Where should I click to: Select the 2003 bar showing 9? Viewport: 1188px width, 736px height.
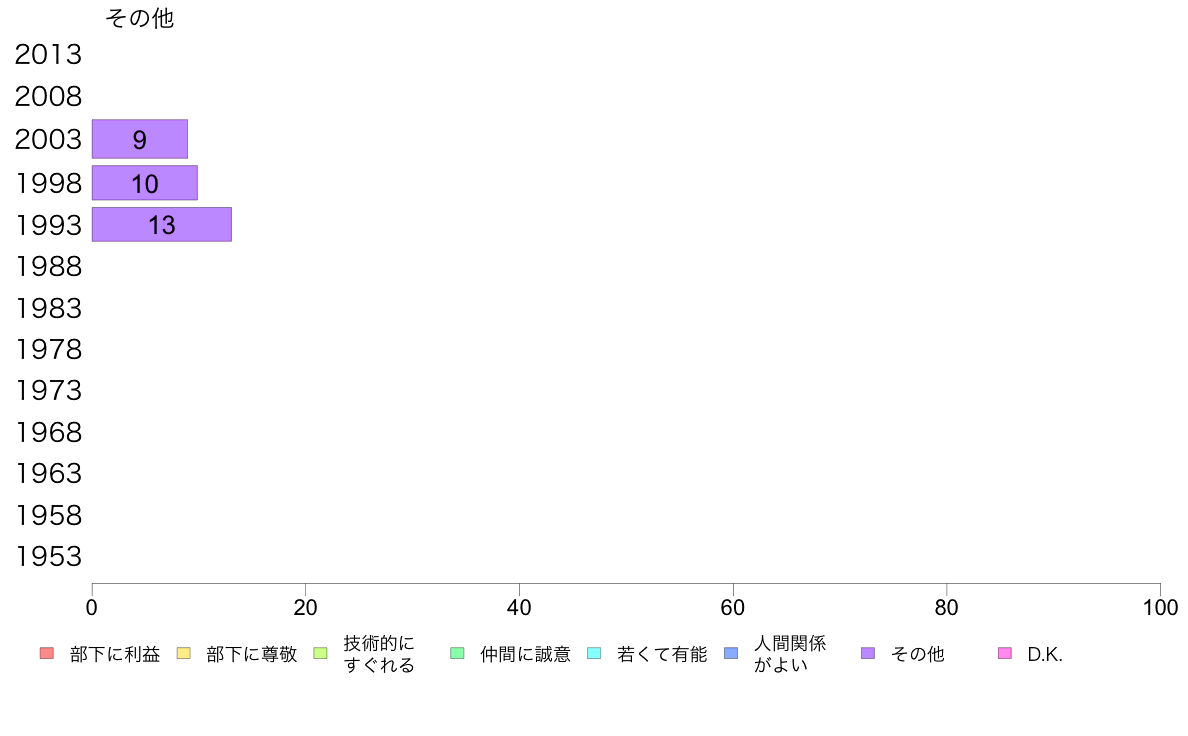(139, 139)
